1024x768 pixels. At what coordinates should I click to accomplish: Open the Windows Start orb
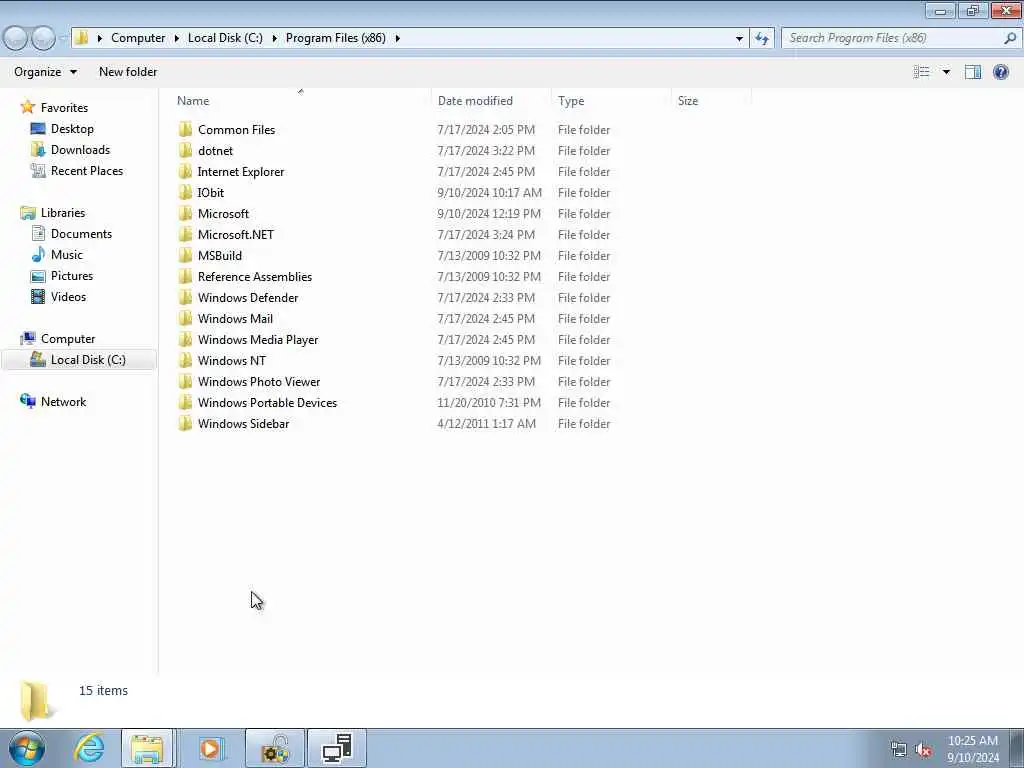(x=27, y=748)
